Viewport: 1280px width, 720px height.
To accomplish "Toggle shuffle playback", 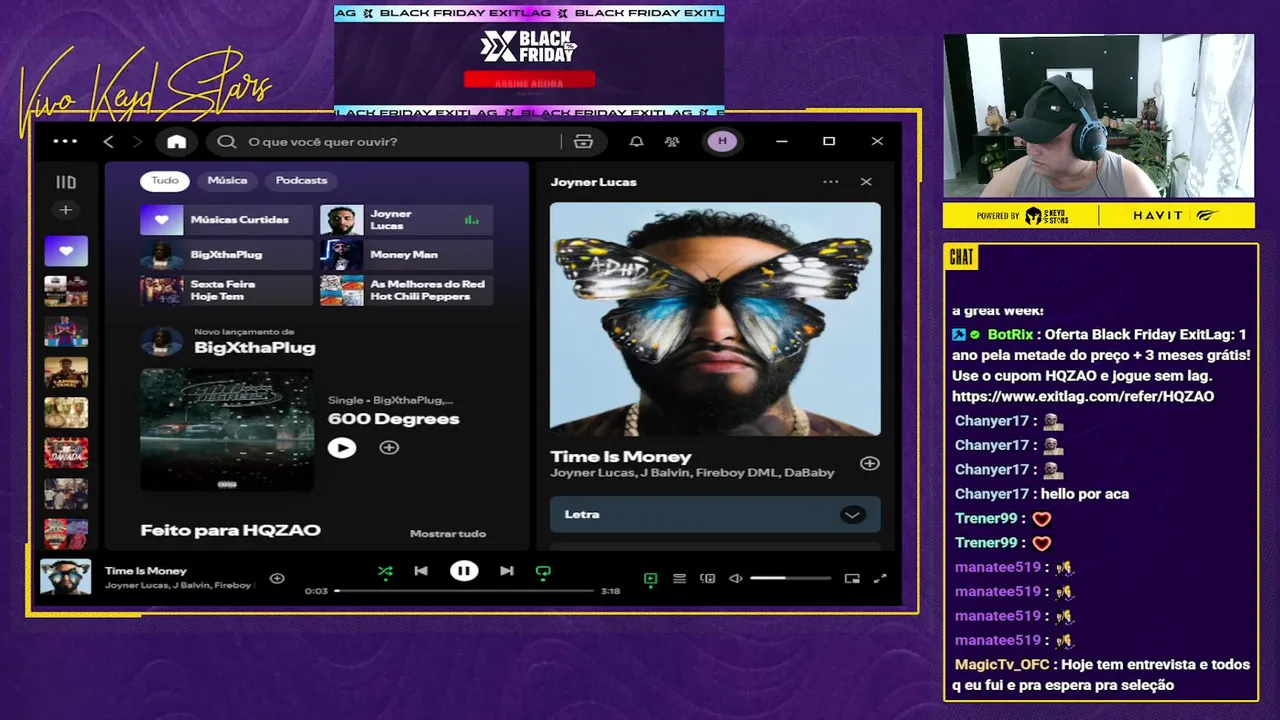I will click(x=385, y=572).
